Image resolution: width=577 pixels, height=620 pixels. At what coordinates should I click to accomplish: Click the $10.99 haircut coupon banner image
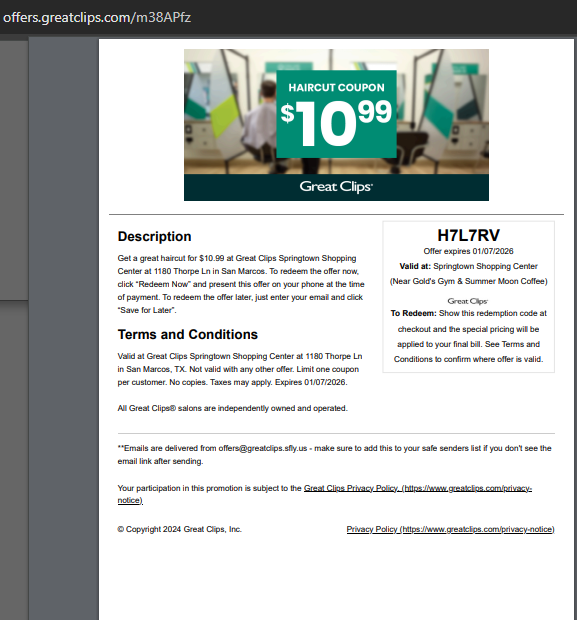click(336, 125)
